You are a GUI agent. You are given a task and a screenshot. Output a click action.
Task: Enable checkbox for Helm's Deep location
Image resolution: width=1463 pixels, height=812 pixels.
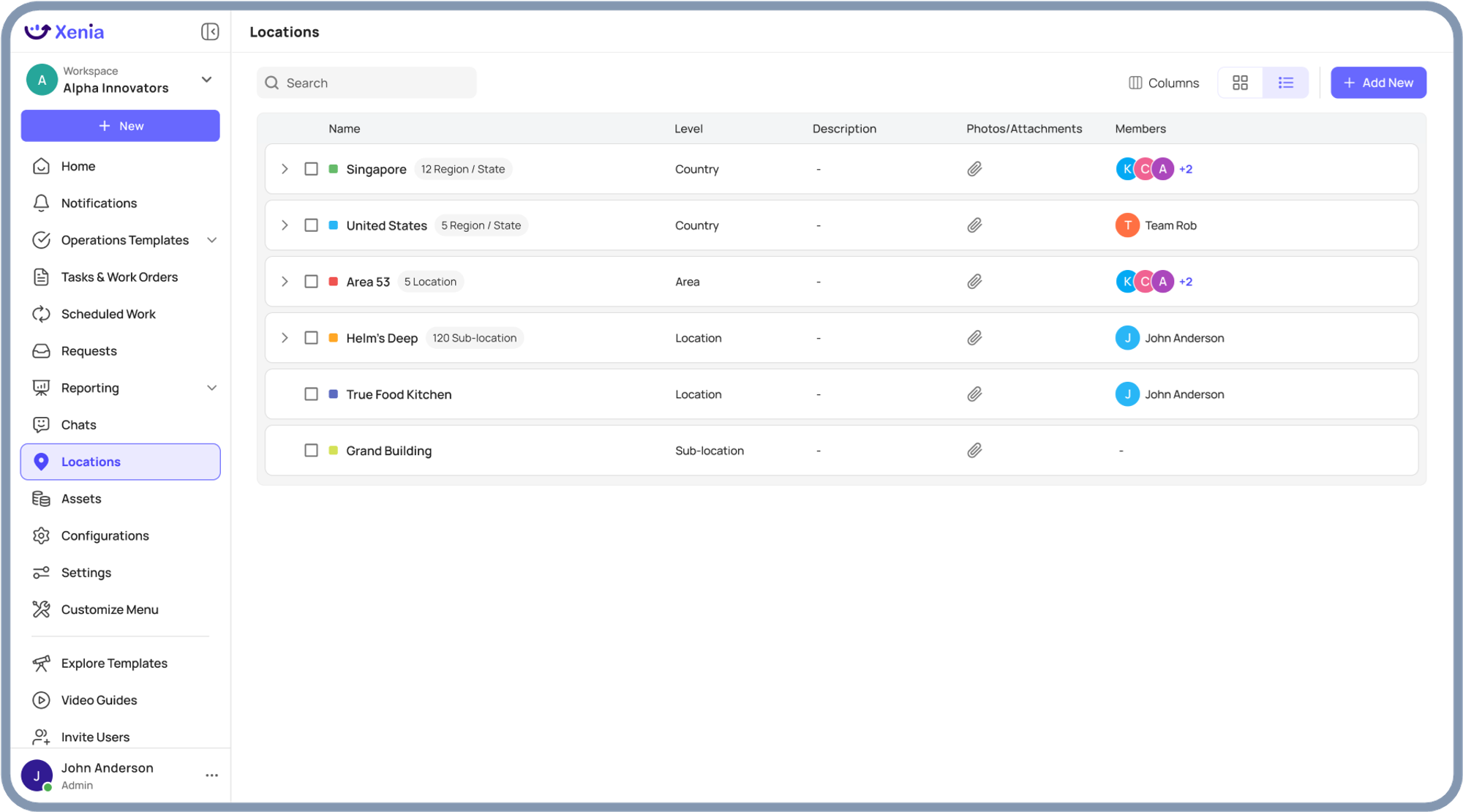[x=312, y=337]
